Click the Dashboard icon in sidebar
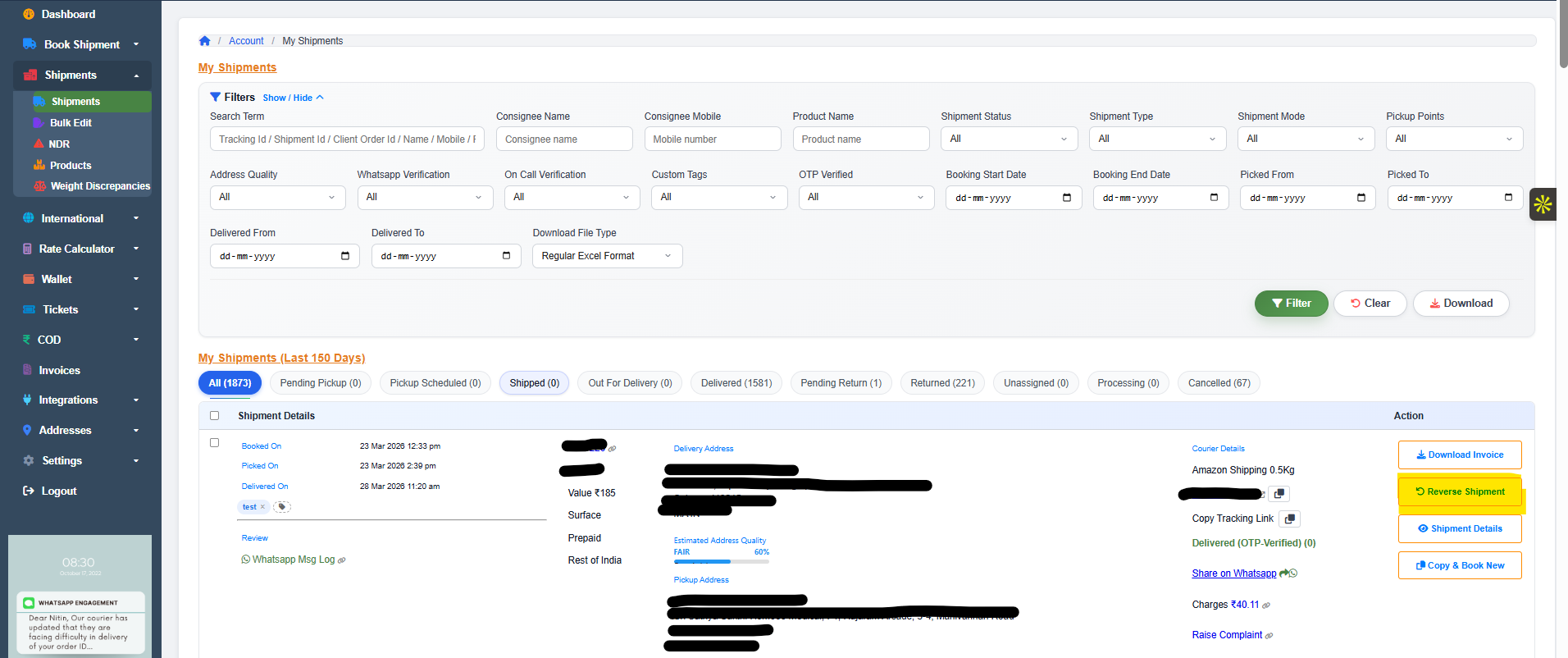 click(x=29, y=14)
